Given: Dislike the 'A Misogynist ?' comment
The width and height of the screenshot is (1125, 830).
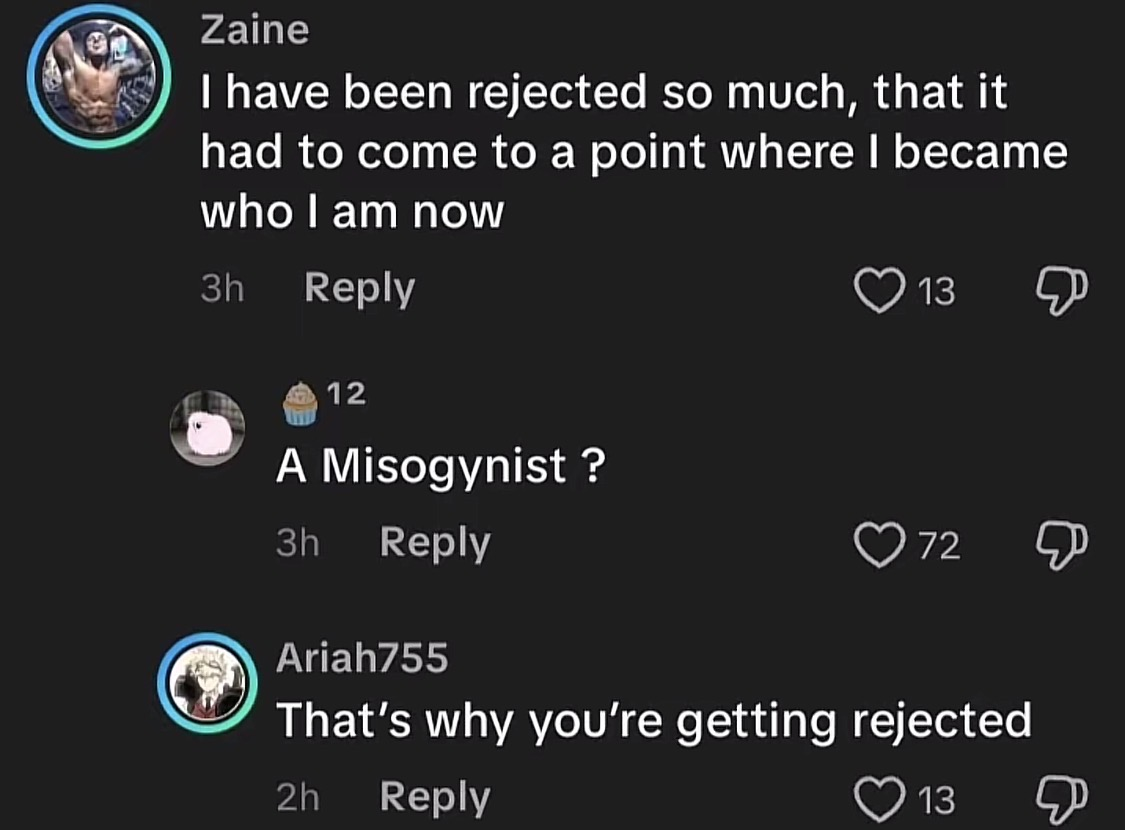Looking at the screenshot, I should pos(1062,546).
